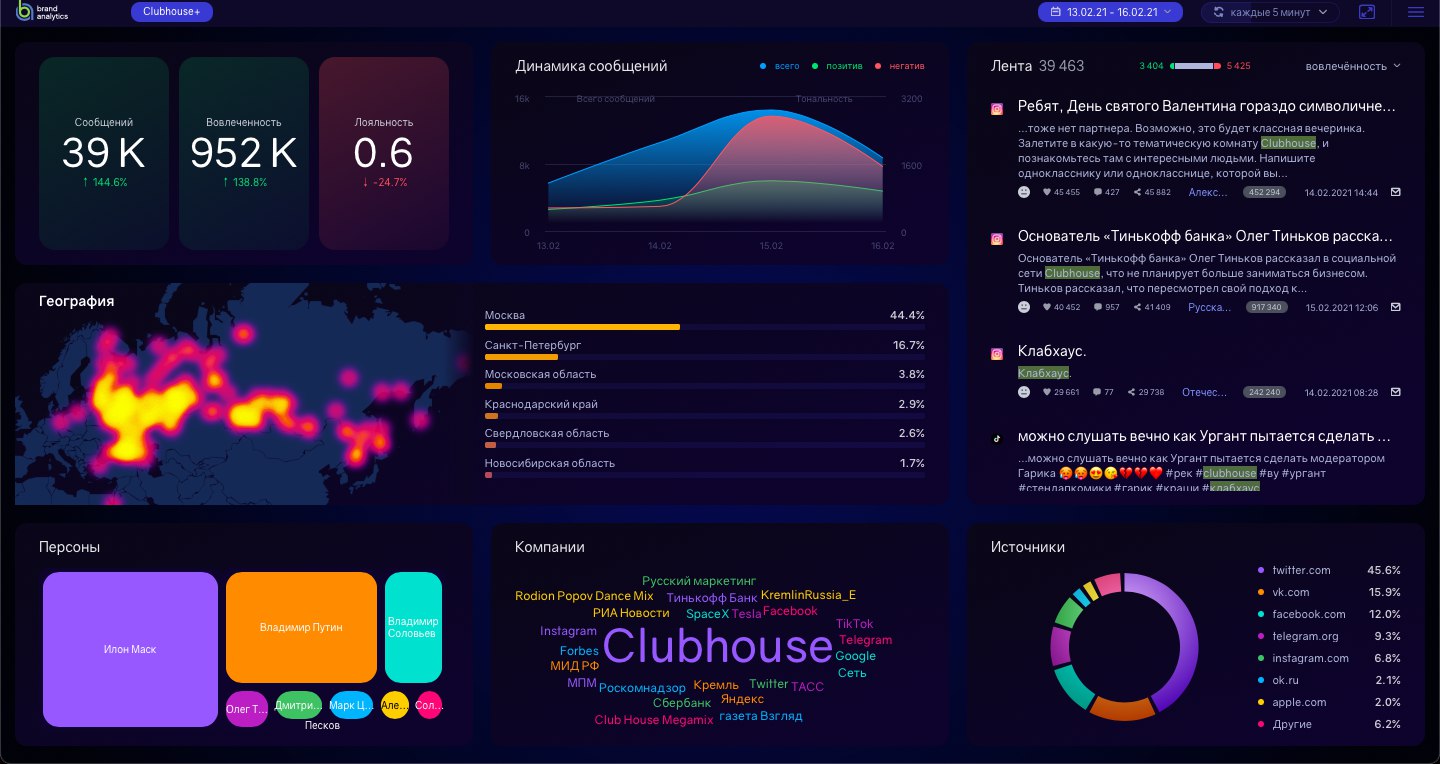This screenshot has width=1440, height=764.
Task: Click share icon showing 29 738
Action: click(x=1131, y=393)
